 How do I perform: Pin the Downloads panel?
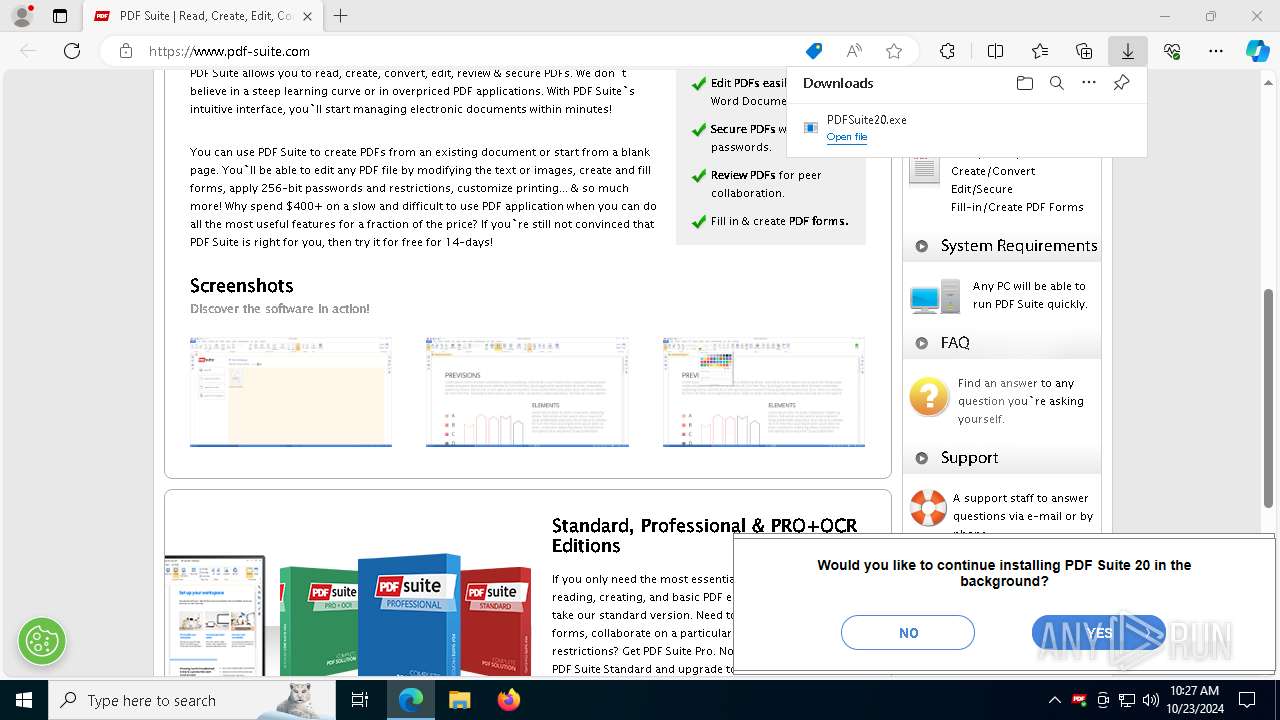pos(1121,83)
